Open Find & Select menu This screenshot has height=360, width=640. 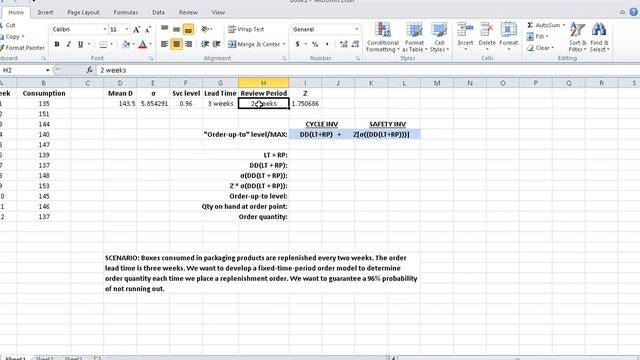click(599, 37)
